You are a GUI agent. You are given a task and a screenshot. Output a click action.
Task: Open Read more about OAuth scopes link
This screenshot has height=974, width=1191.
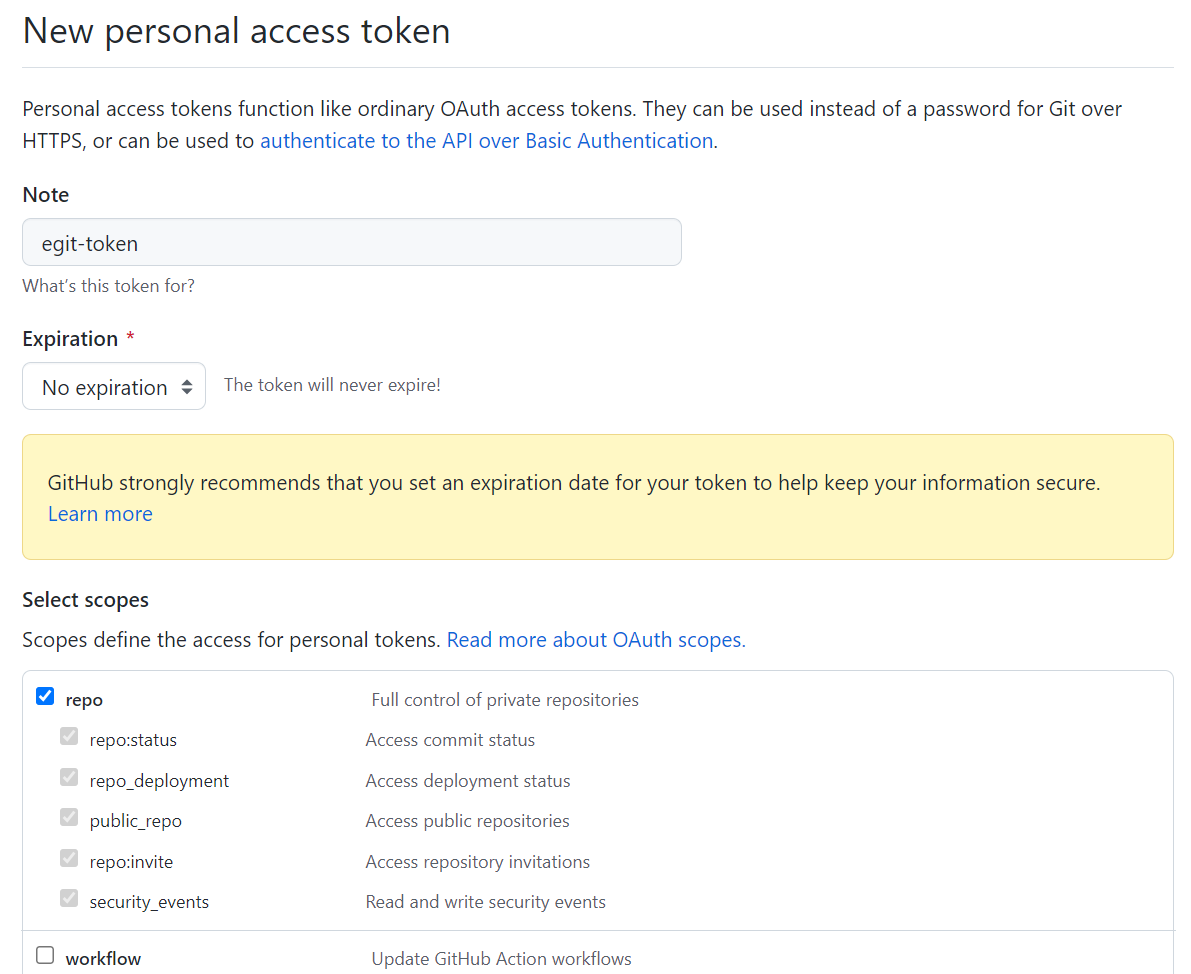tap(596, 640)
